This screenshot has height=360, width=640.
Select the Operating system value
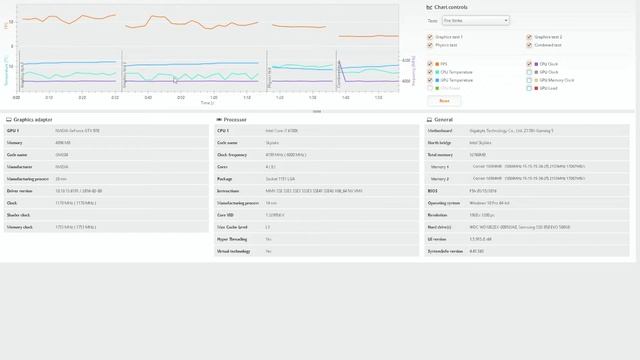[489, 203]
